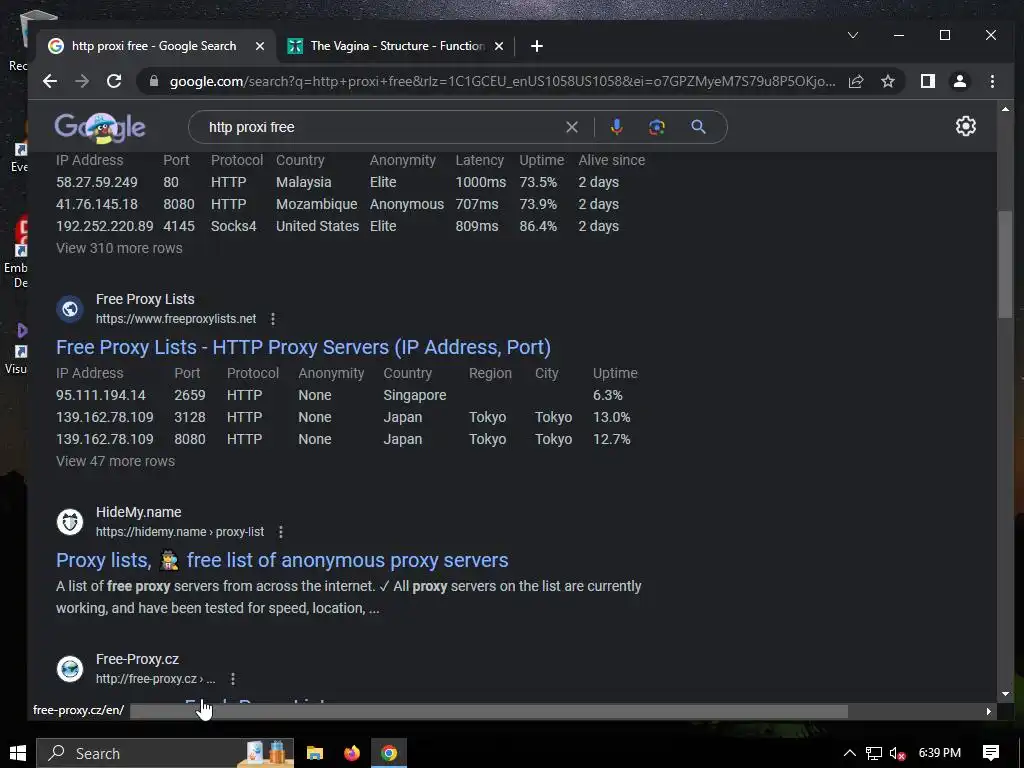This screenshot has width=1024, height=768.
Task: Open the tab search dropdown
Action: 852,35
